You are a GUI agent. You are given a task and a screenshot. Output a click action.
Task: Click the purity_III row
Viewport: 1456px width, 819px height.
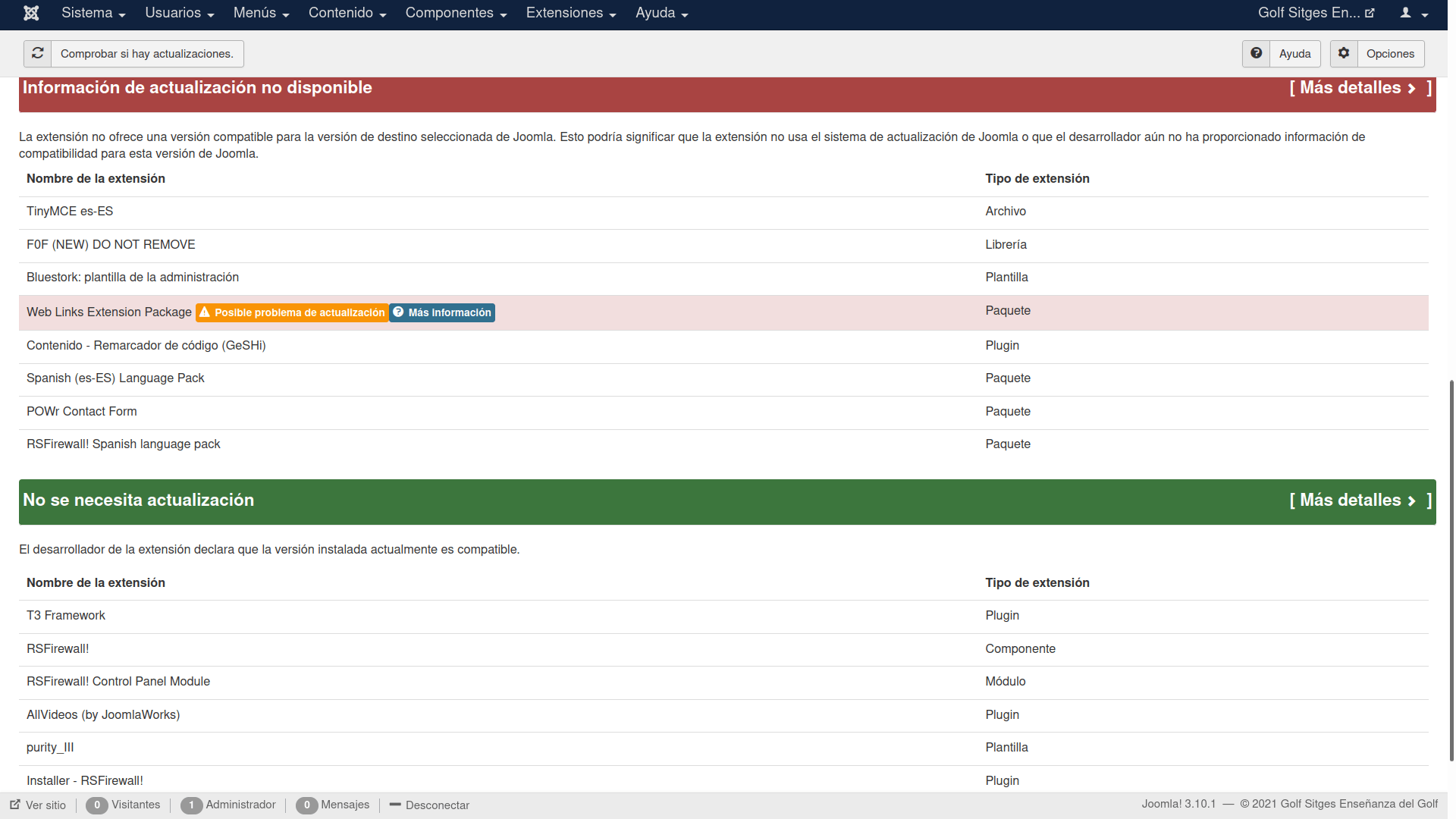coord(723,748)
